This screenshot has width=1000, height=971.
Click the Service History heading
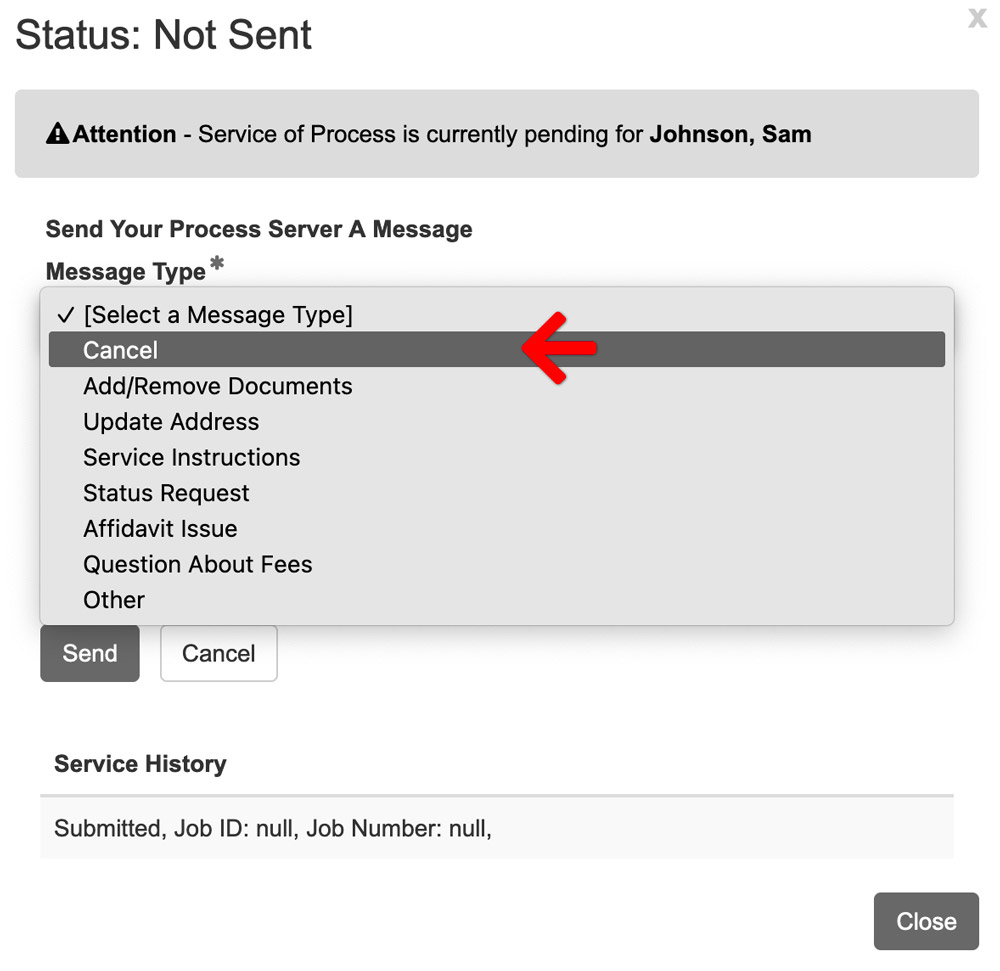tap(140, 764)
